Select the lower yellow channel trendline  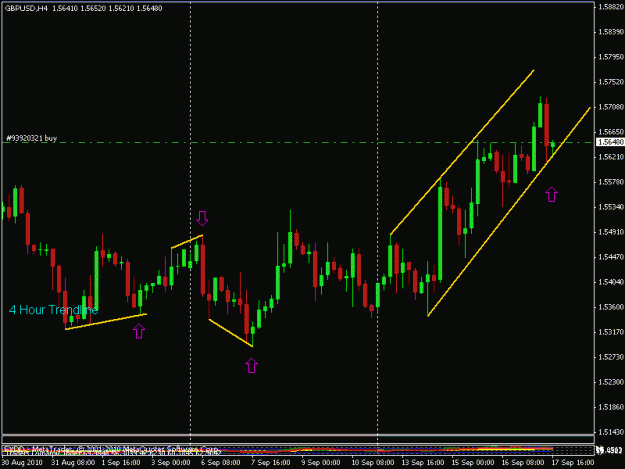[509, 212]
